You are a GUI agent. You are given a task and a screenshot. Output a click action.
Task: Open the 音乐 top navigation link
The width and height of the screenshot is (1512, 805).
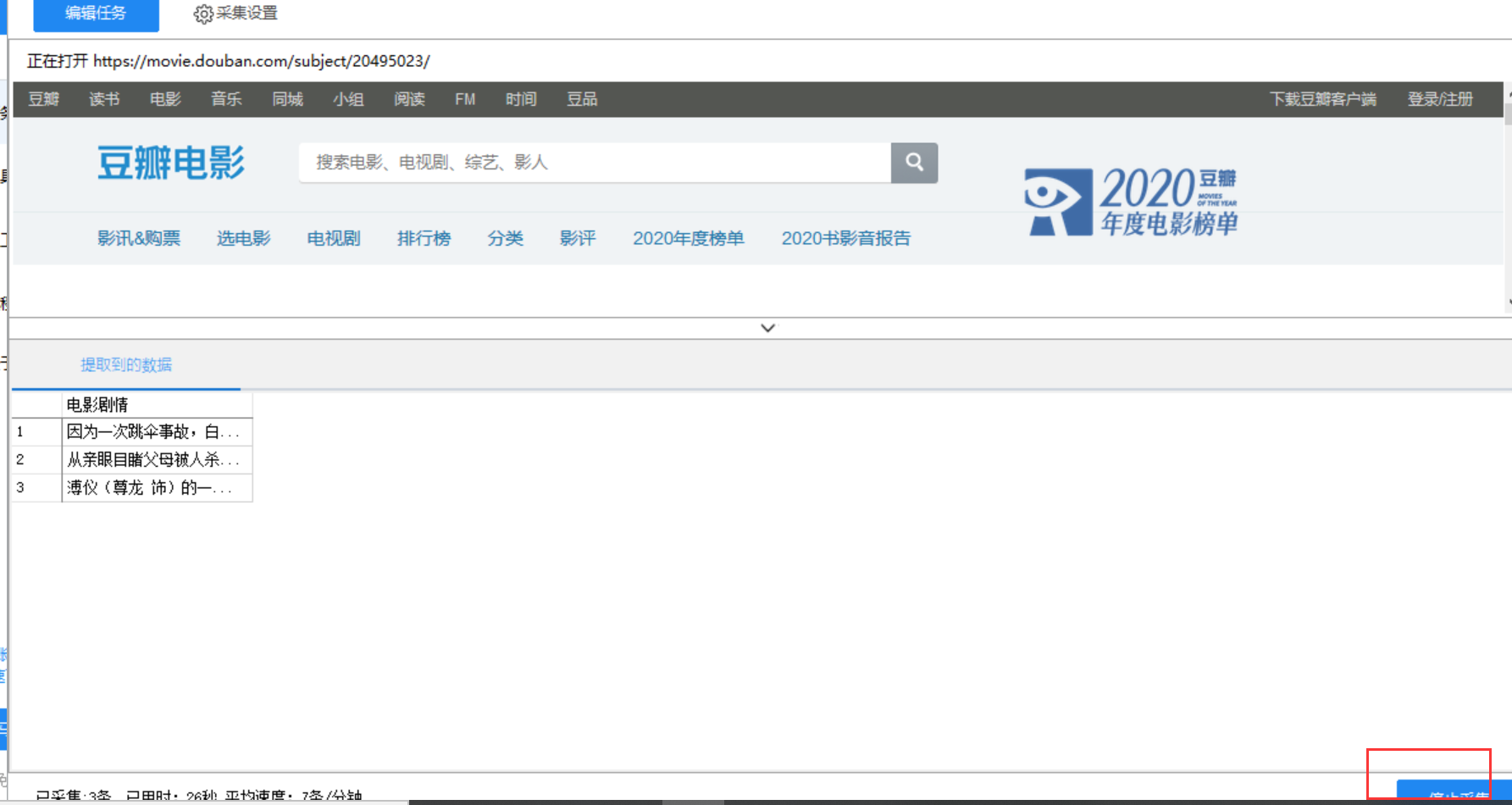[x=226, y=99]
